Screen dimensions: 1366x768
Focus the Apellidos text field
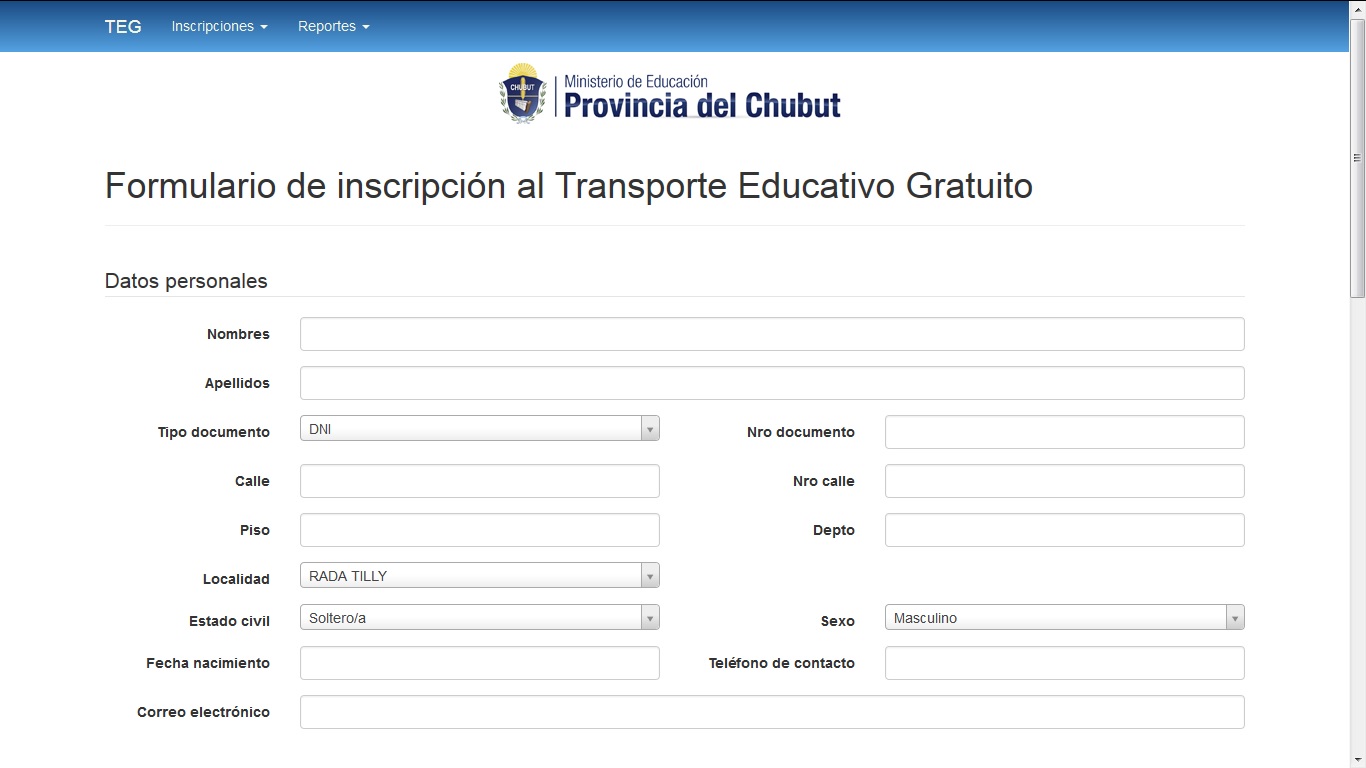tap(771, 383)
